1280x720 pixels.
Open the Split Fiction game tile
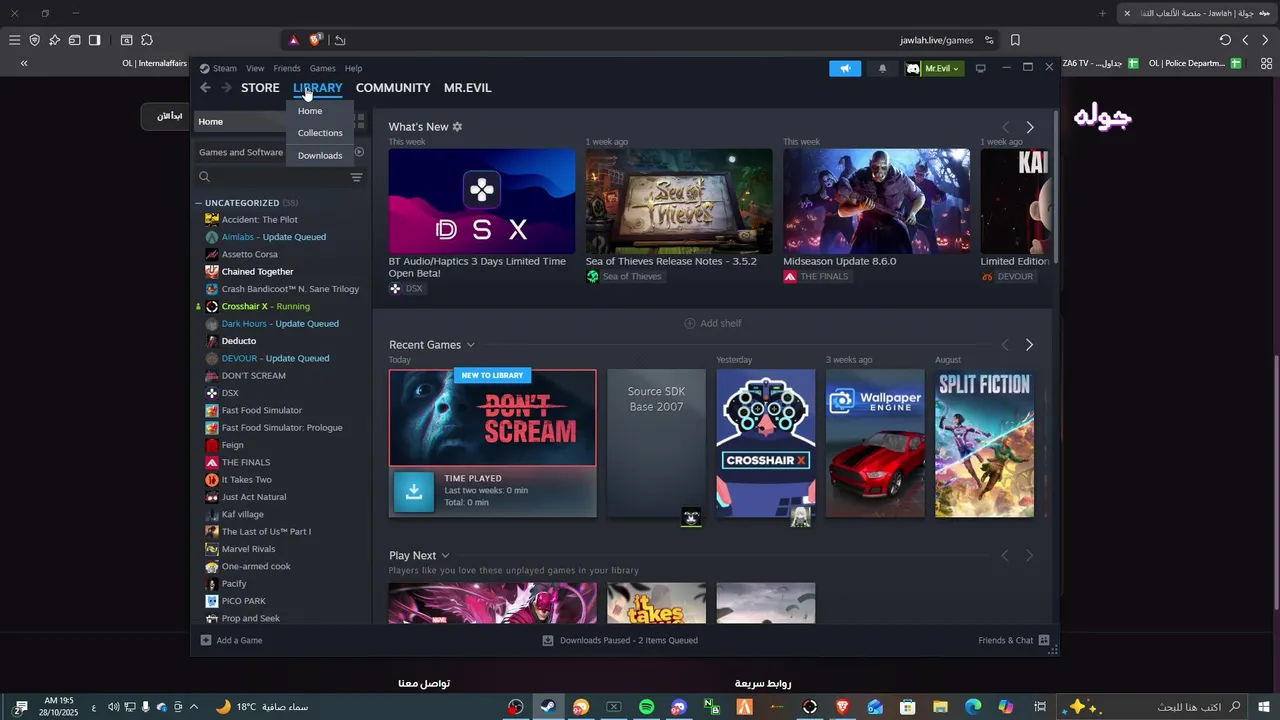pyautogui.click(x=984, y=443)
